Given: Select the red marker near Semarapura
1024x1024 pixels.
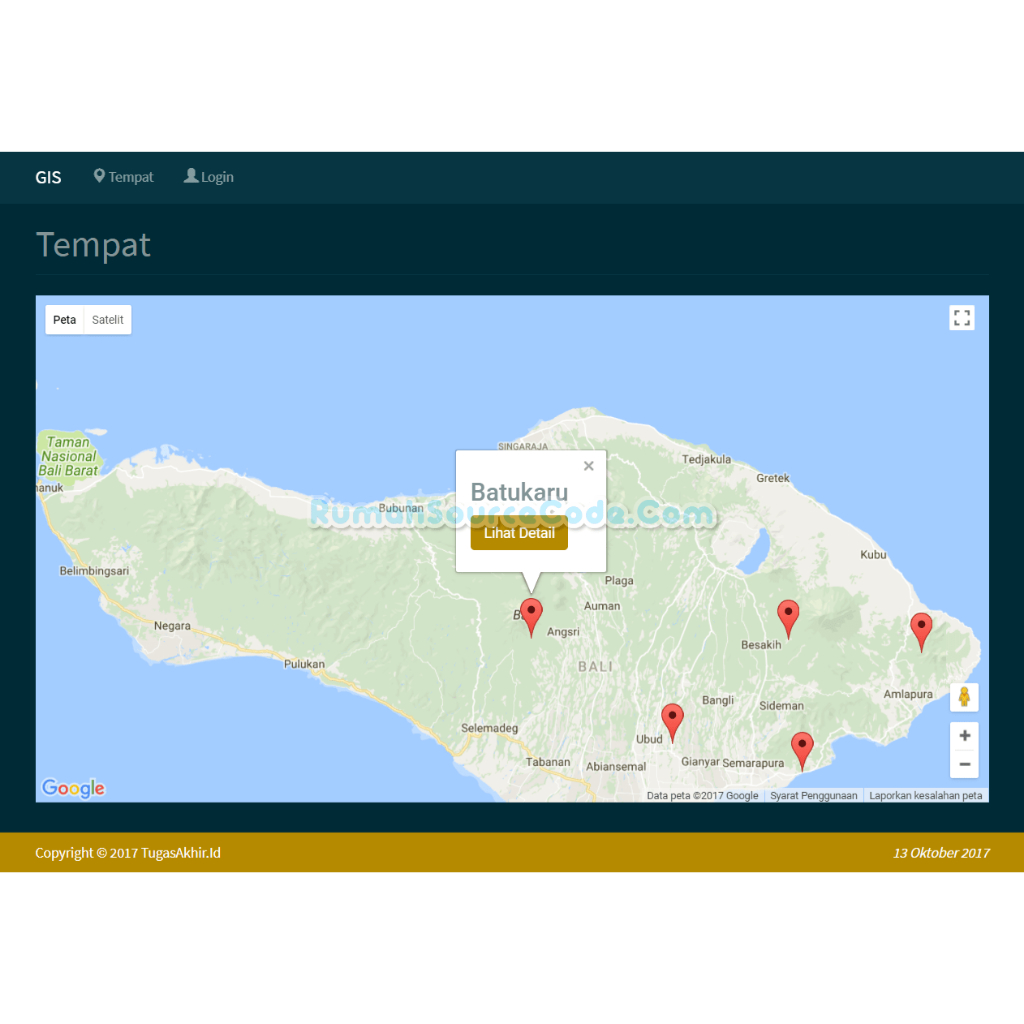Looking at the screenshot, I should pos(802,751).
